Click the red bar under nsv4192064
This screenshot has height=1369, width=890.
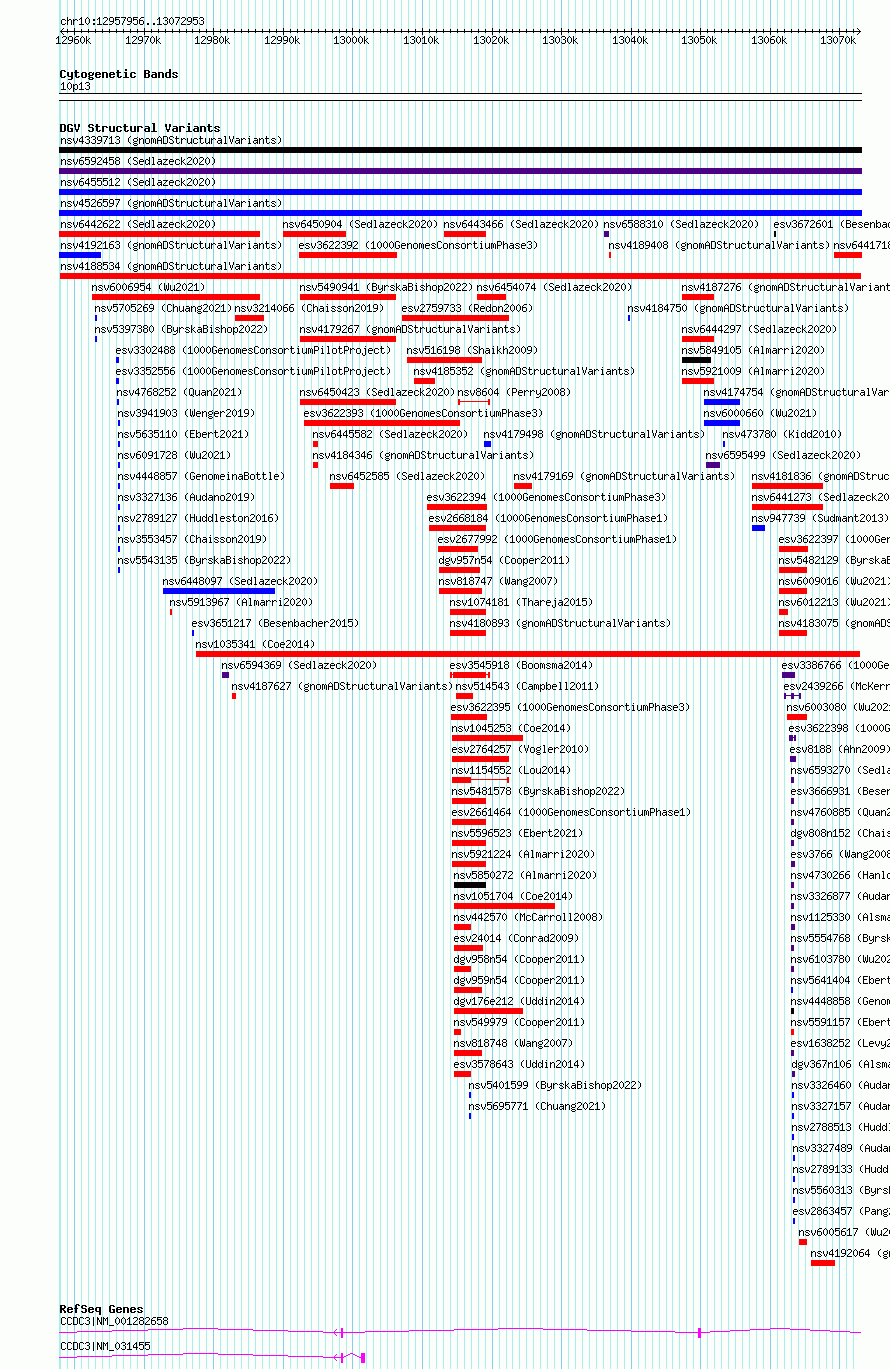click(x=822, y=1263)
